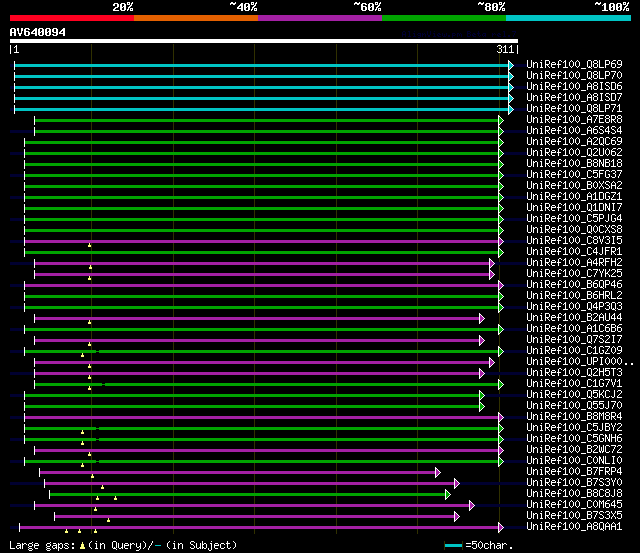Click the UniRef100_B2WC72 label
The image size is (640, 553).
(x=574, y=450)
